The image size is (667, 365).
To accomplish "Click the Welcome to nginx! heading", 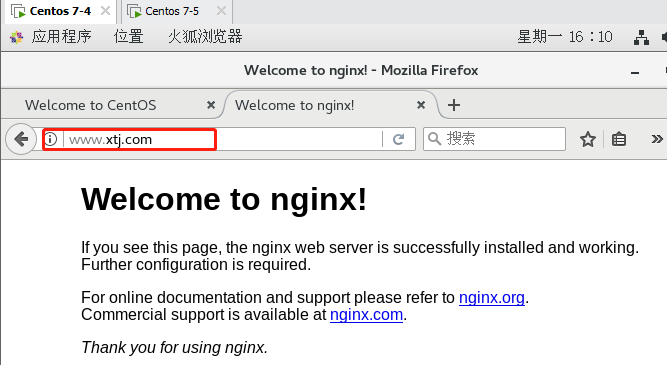I will 224,199.
